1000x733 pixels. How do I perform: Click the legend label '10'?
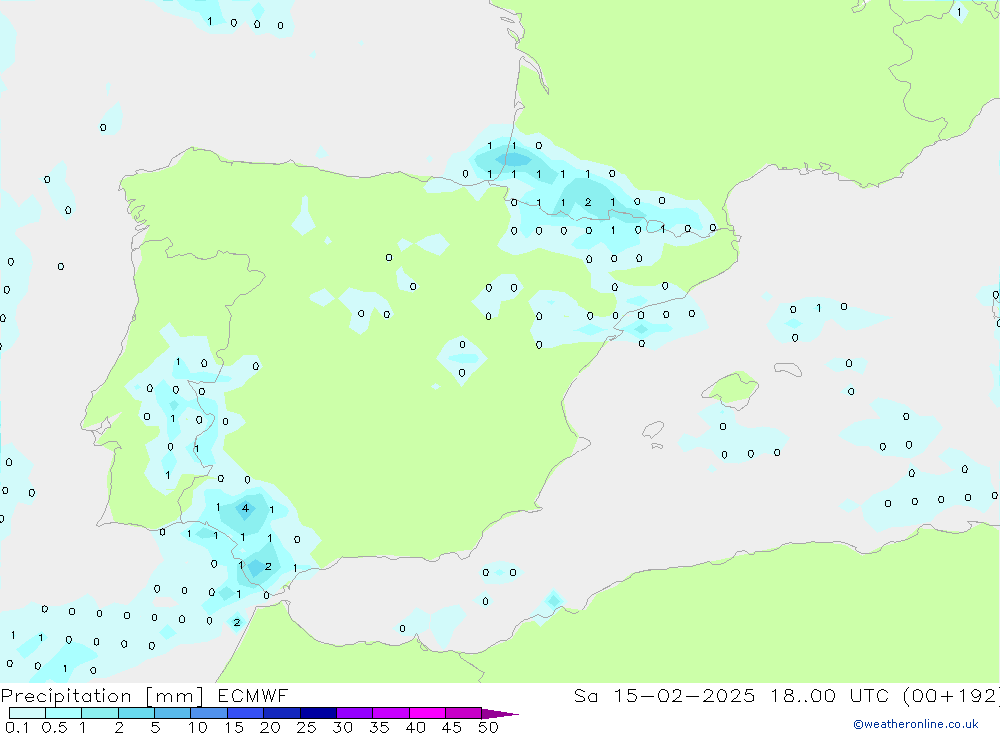[198, 727]
